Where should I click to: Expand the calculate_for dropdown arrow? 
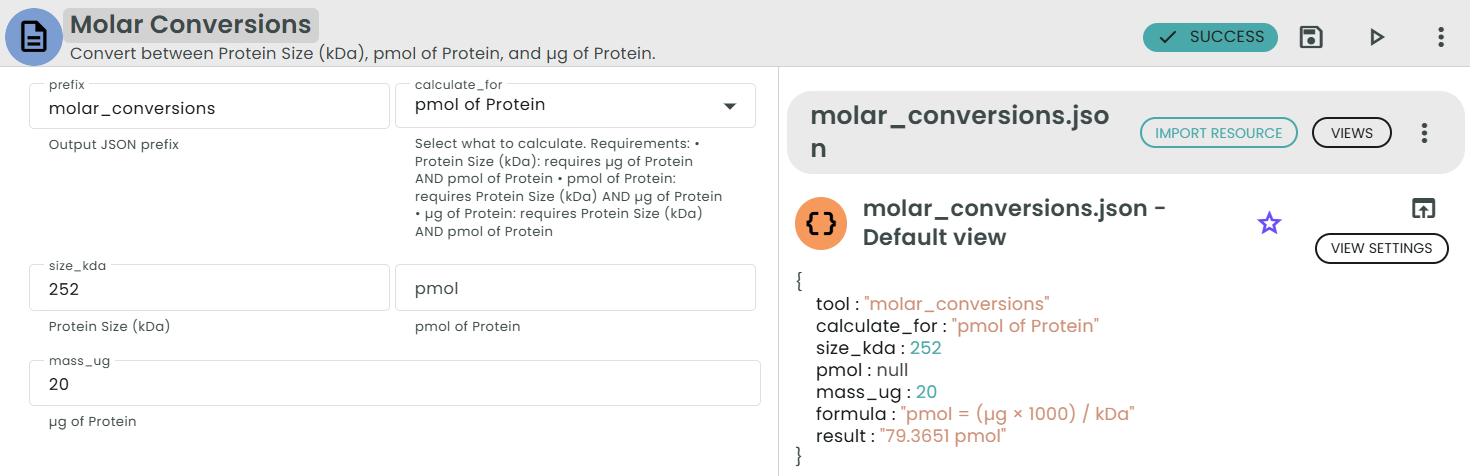click(x=729, y=106)
